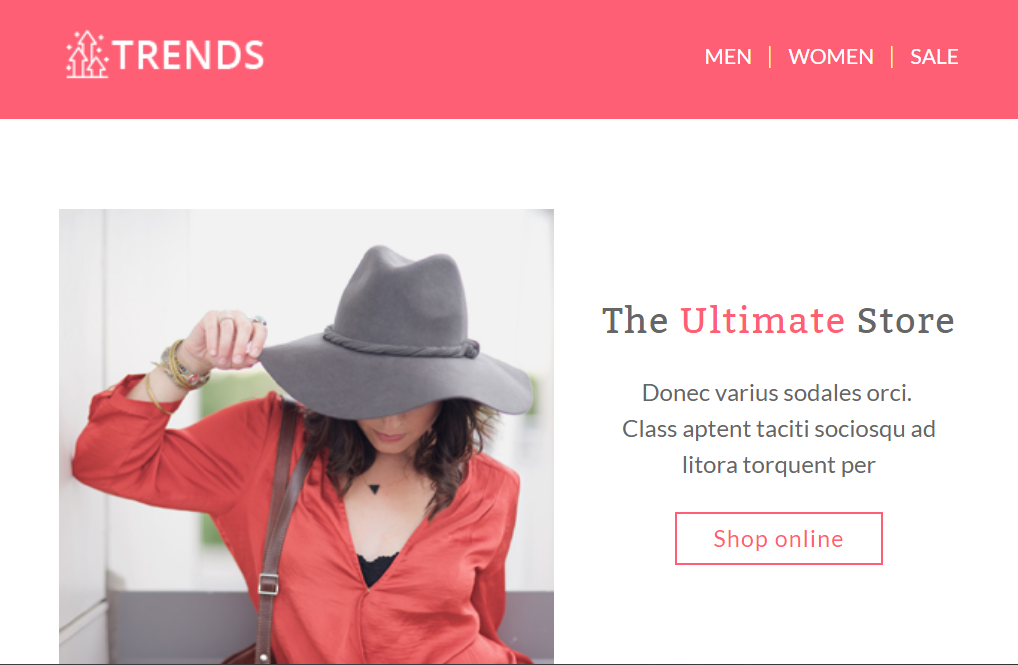This screenshot has width=1018, height=665.
Task: Click the gray felt hat in photo
Action: coord(396,334)
